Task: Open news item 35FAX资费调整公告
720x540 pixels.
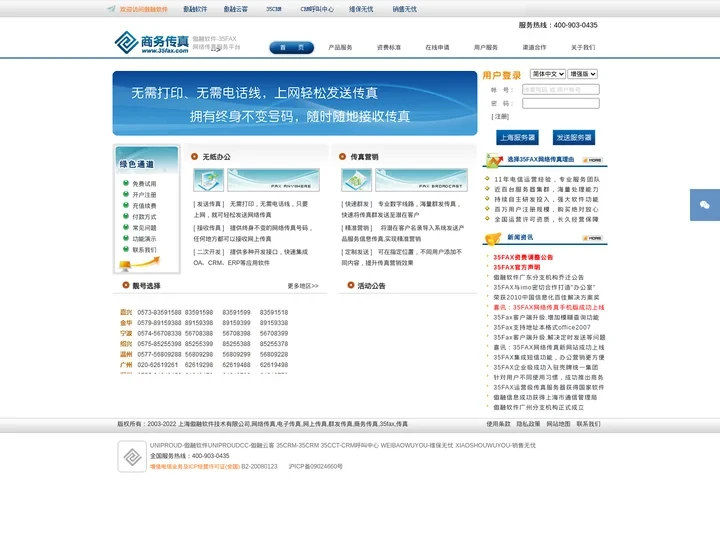Action: coord(523,257)
